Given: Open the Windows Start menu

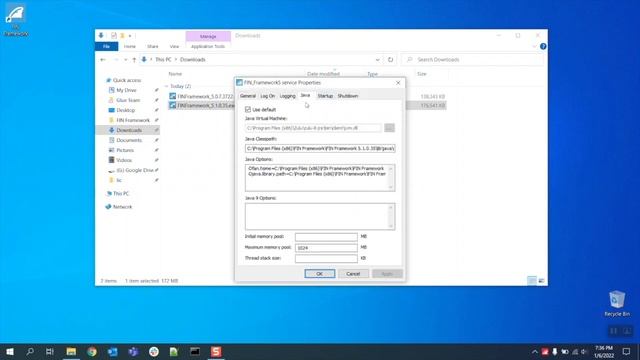Looking at the screenshot, I should 9,351.
